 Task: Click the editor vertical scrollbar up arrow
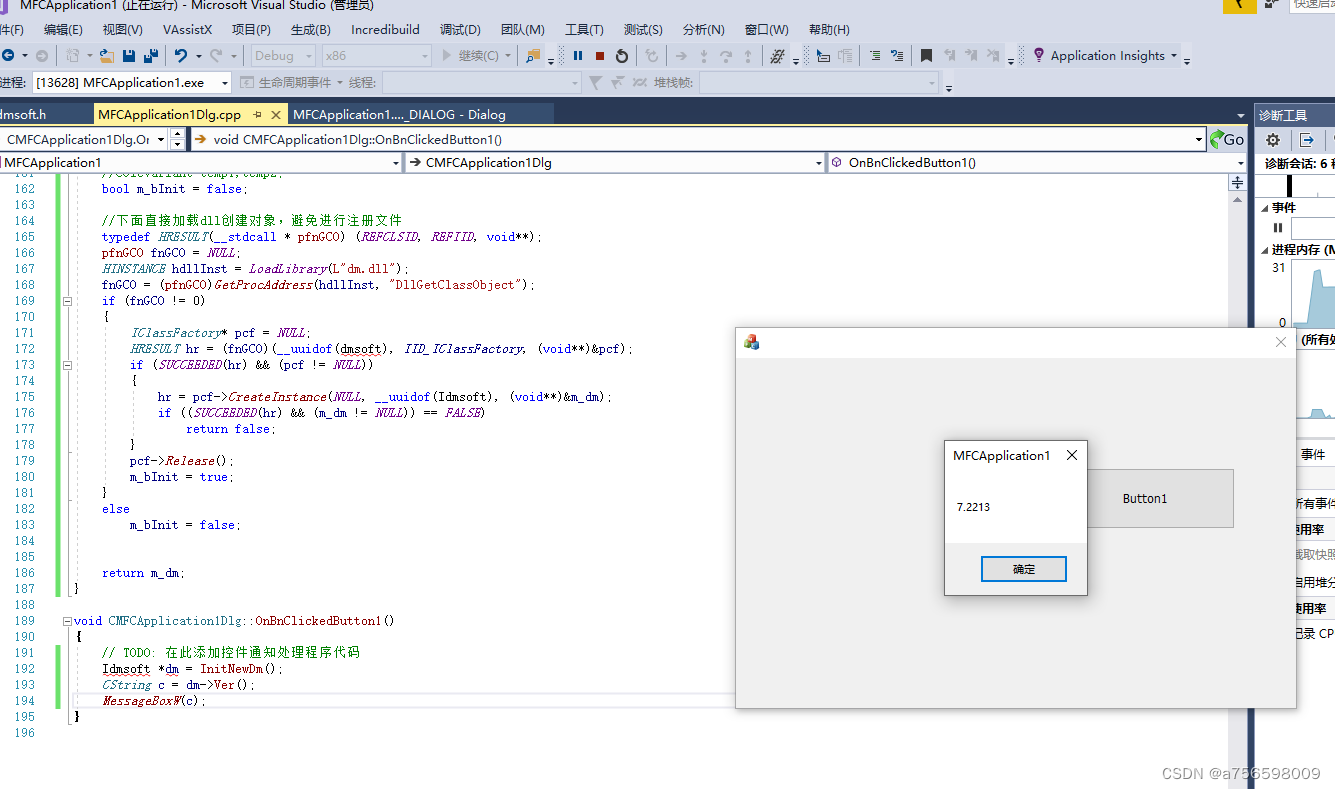pos(1238,198)
